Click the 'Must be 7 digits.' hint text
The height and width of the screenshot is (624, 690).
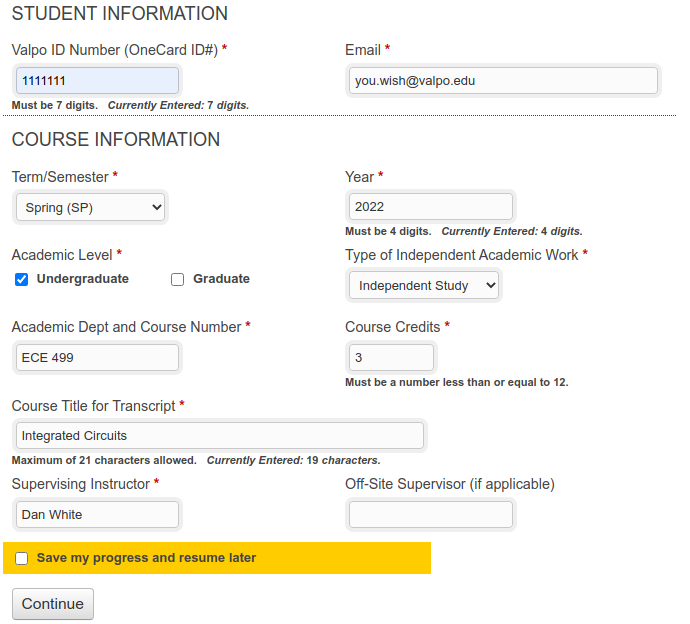tap(55, 105)
